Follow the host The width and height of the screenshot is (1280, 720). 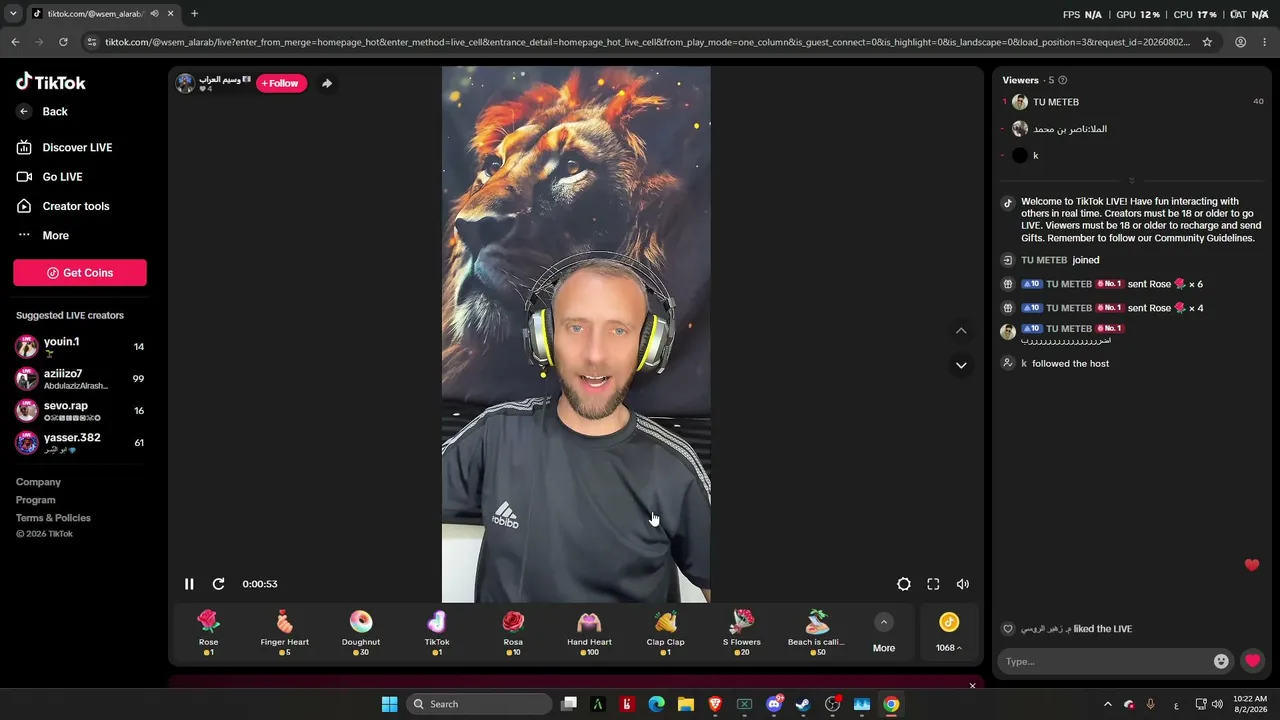(x=281, y=83)
